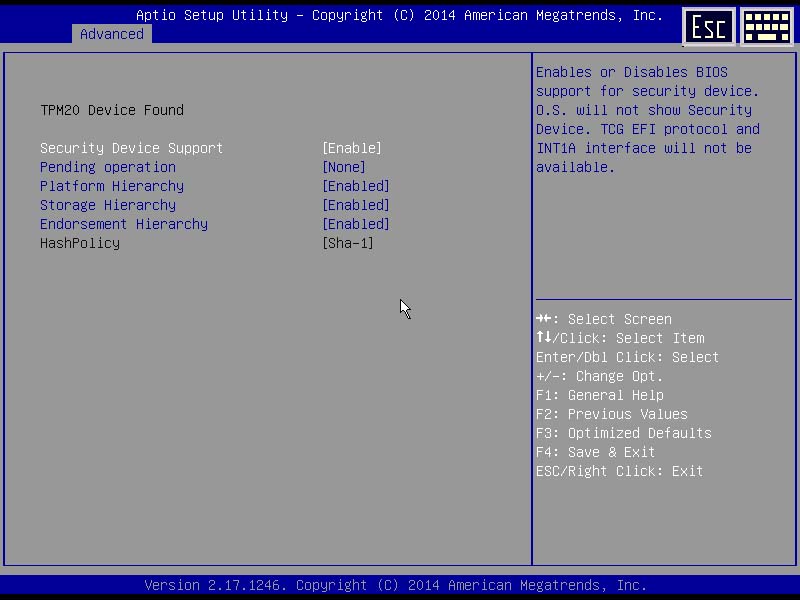Click the Esc icon button
The height and width of the screenshot is (600, 800).
[709, 27]
